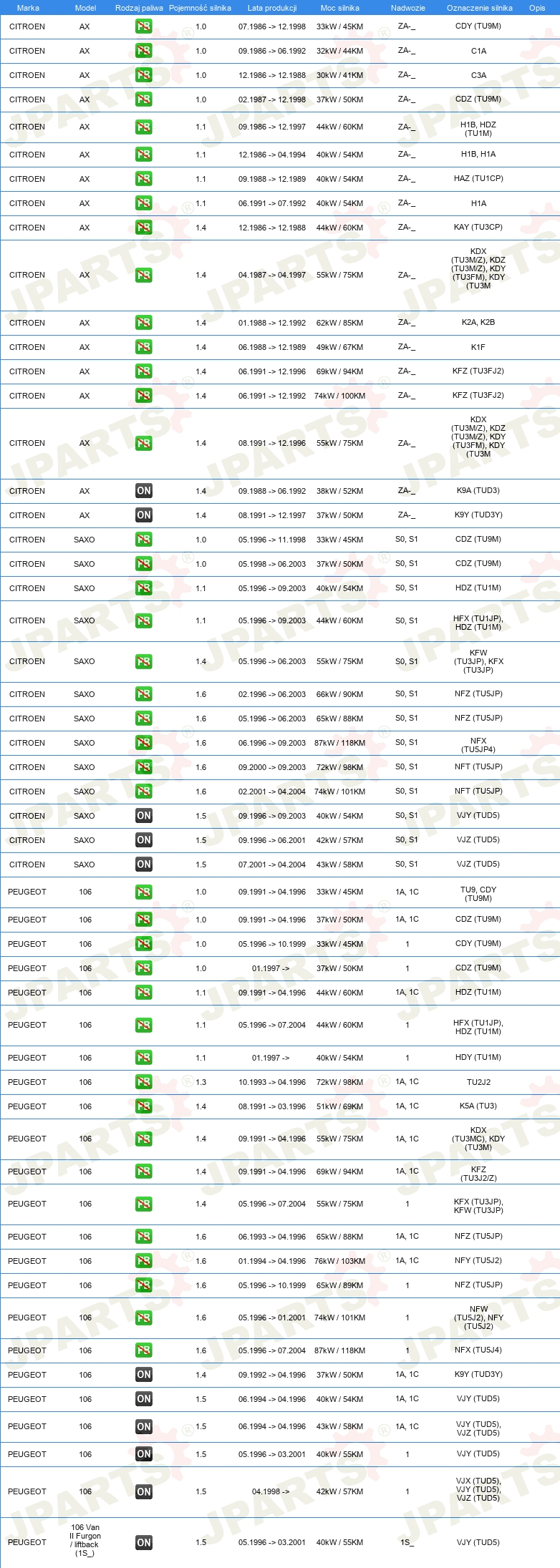The image size is (560, 1568).
Task: Click PB icon in 76kW / 103KM row
Action: [x=143, y=1261]
